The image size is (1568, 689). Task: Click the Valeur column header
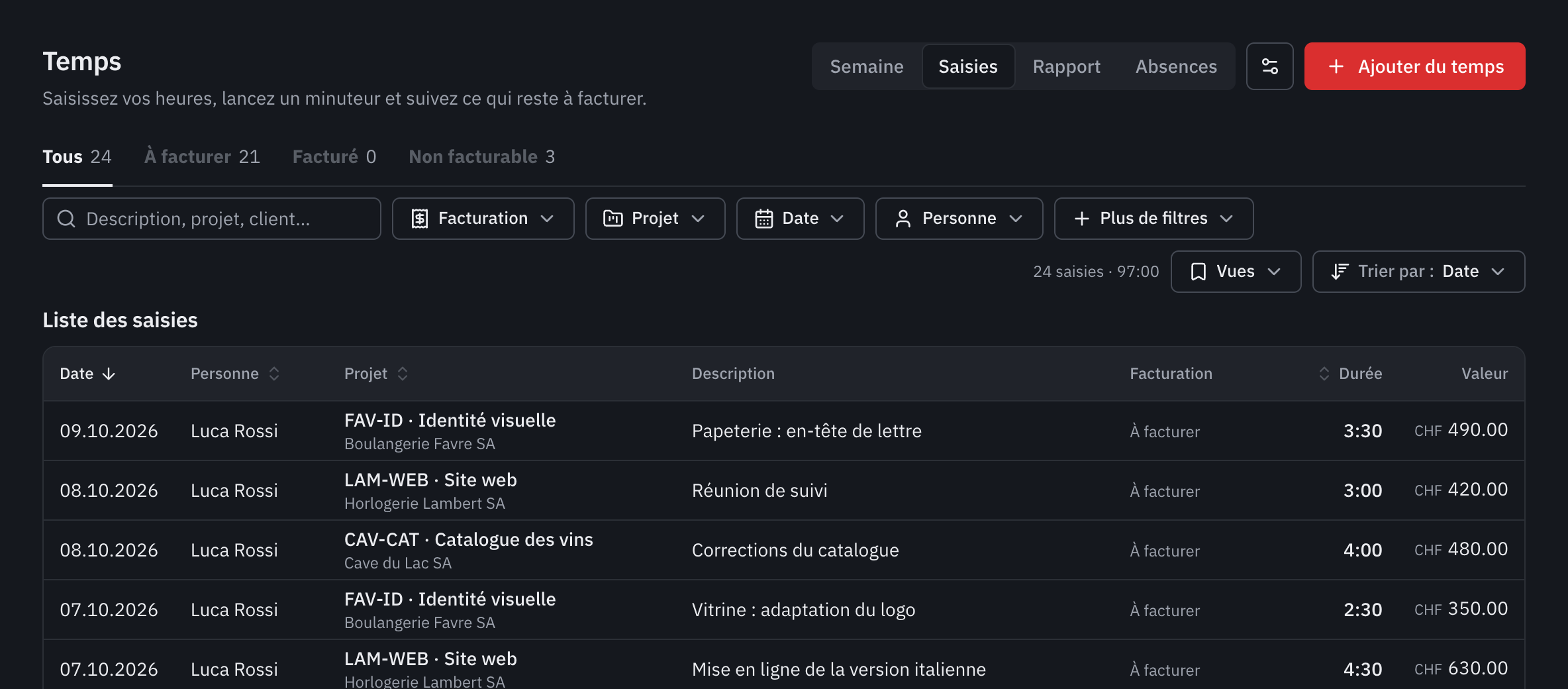point(1485,374)
